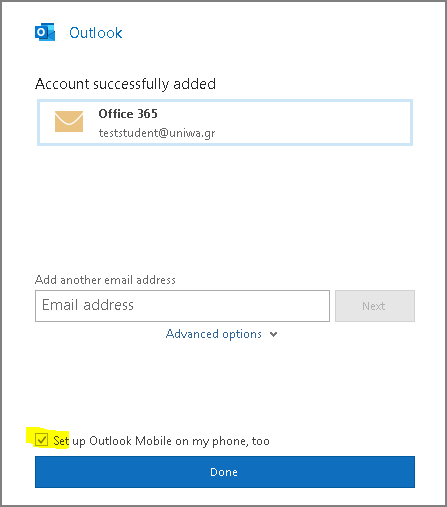Image resolution: width=447 pixels, height=507 pixels.
Task: Click the greyed-out Next button
Action: [x=375, y=306]
